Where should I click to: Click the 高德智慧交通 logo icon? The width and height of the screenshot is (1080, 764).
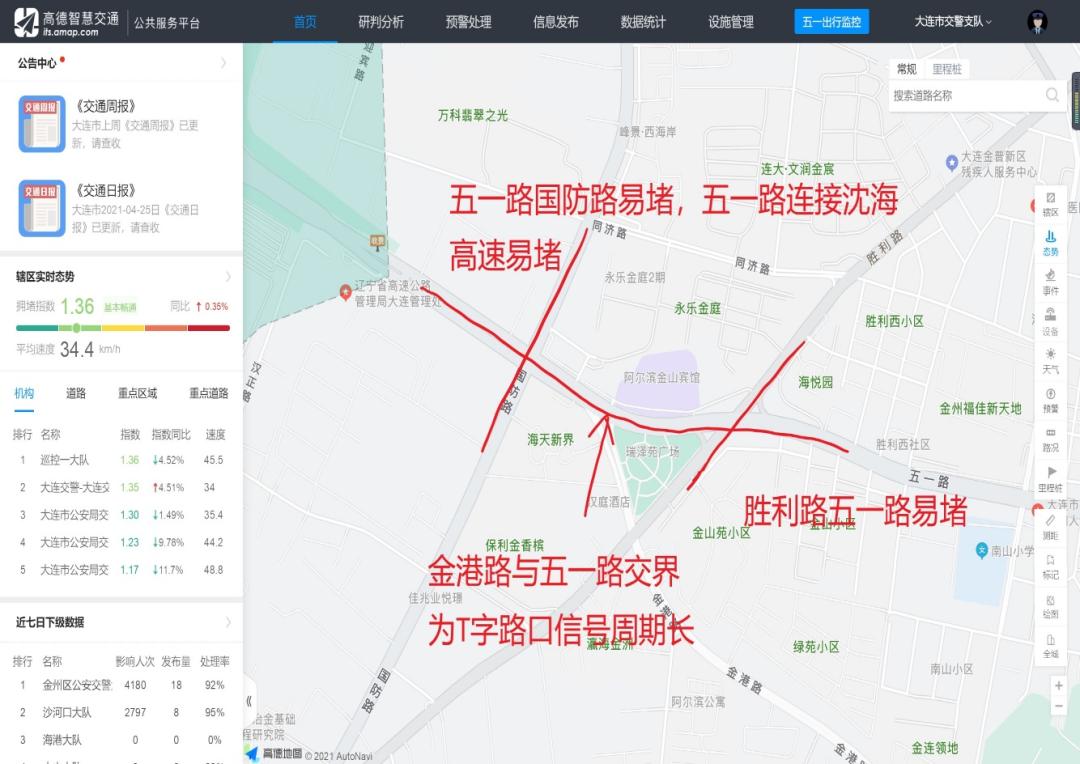(x=26, y=22)
